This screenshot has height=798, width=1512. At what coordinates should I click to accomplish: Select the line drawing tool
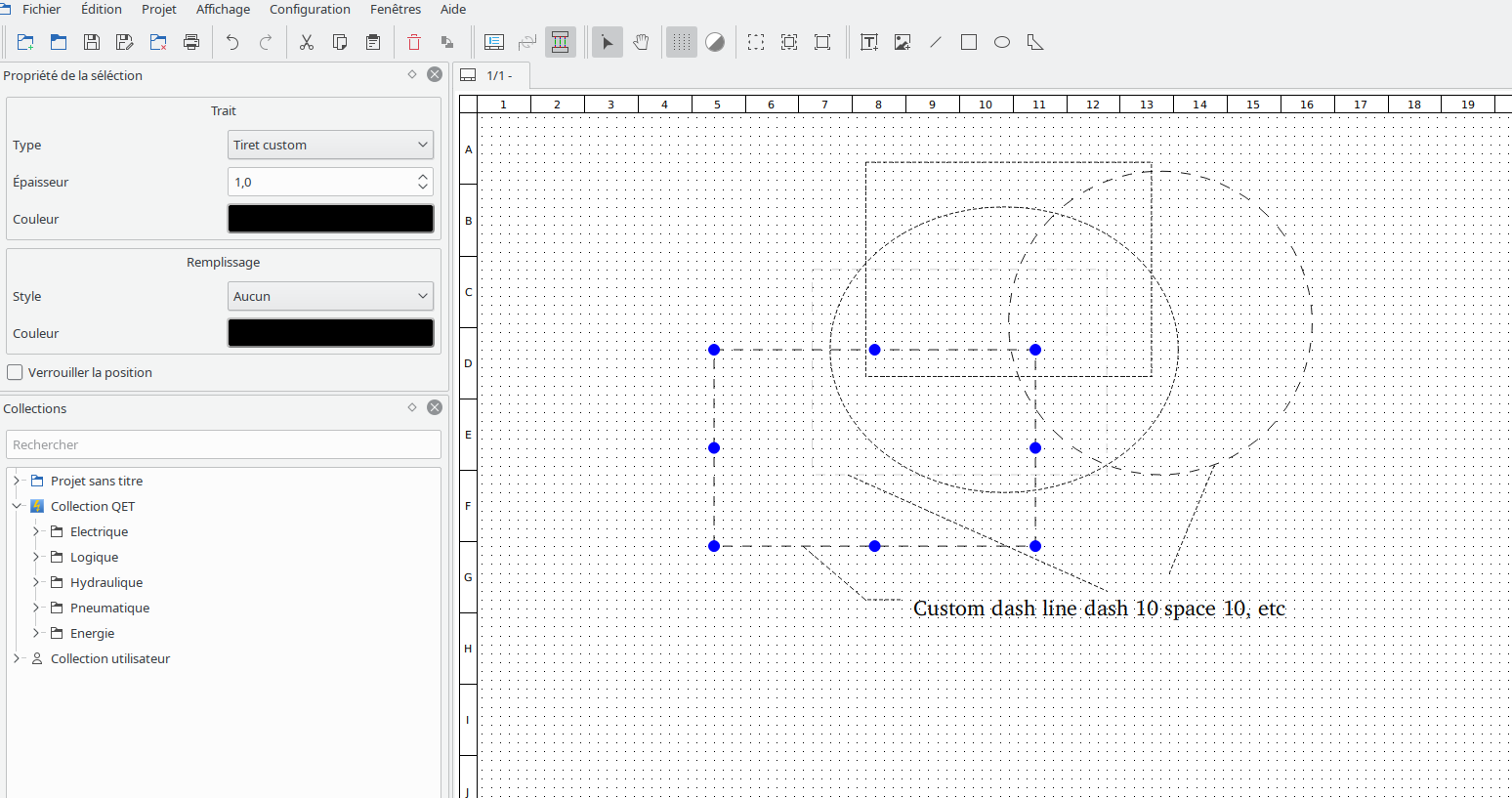(936, 42)
